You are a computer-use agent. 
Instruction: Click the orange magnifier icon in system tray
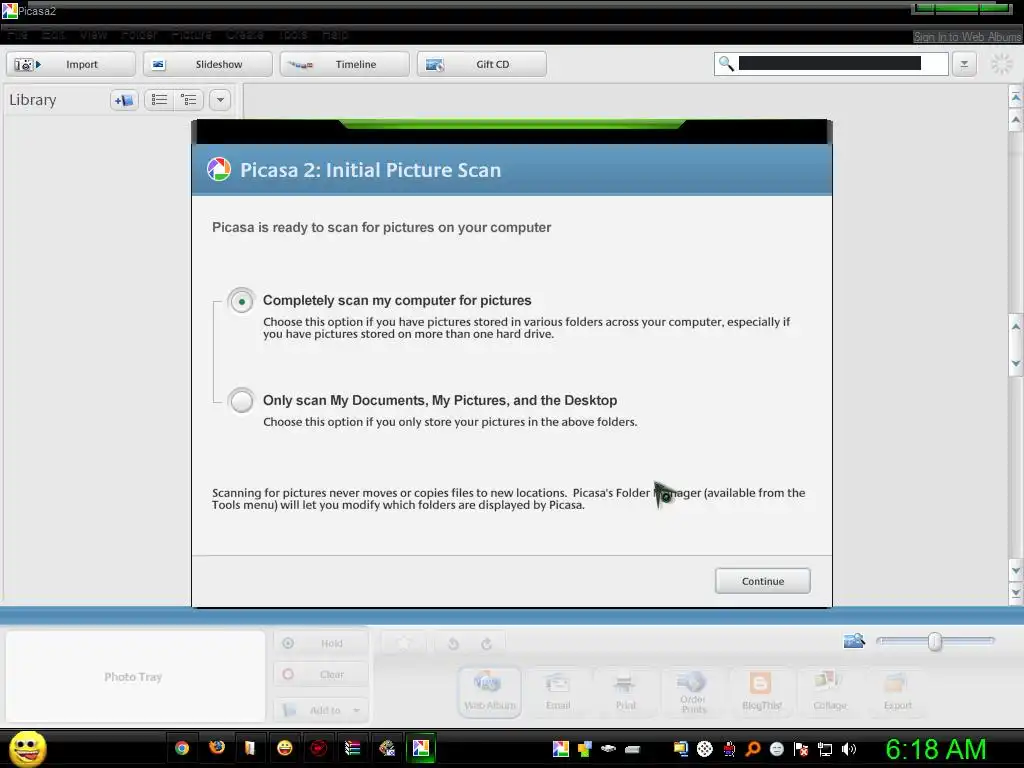pos(752,749)
